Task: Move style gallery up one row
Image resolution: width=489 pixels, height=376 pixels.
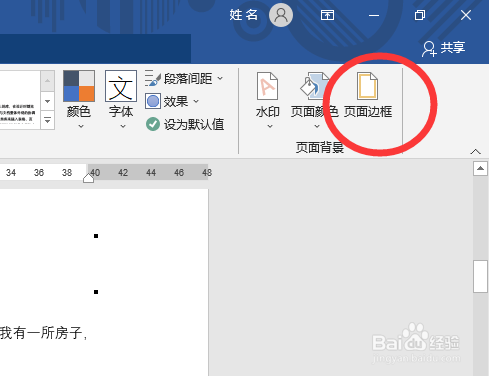Action: coord(47,81)
